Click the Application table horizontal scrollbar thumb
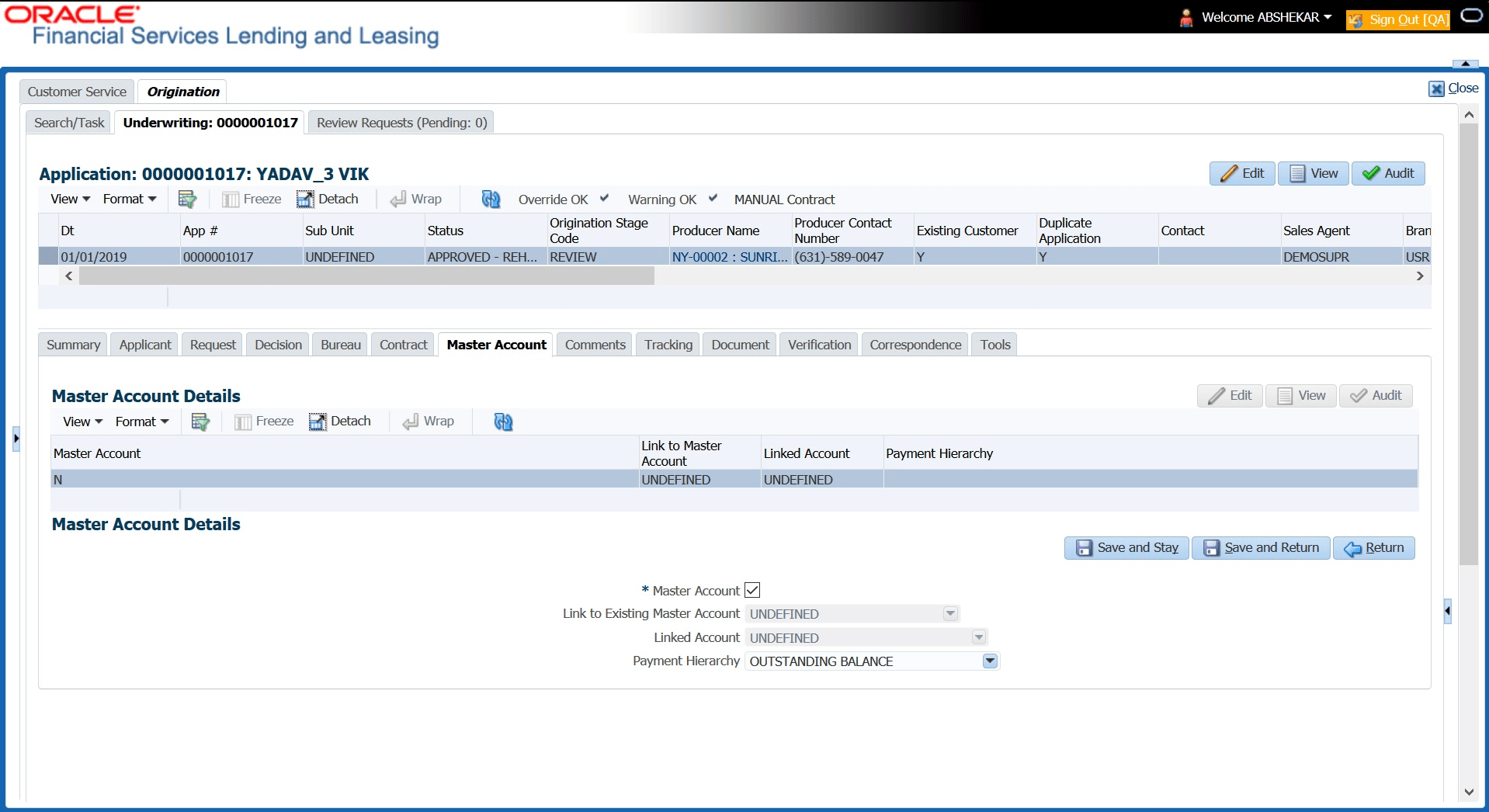Screen dimensions: 1489x812 [366, 276]
